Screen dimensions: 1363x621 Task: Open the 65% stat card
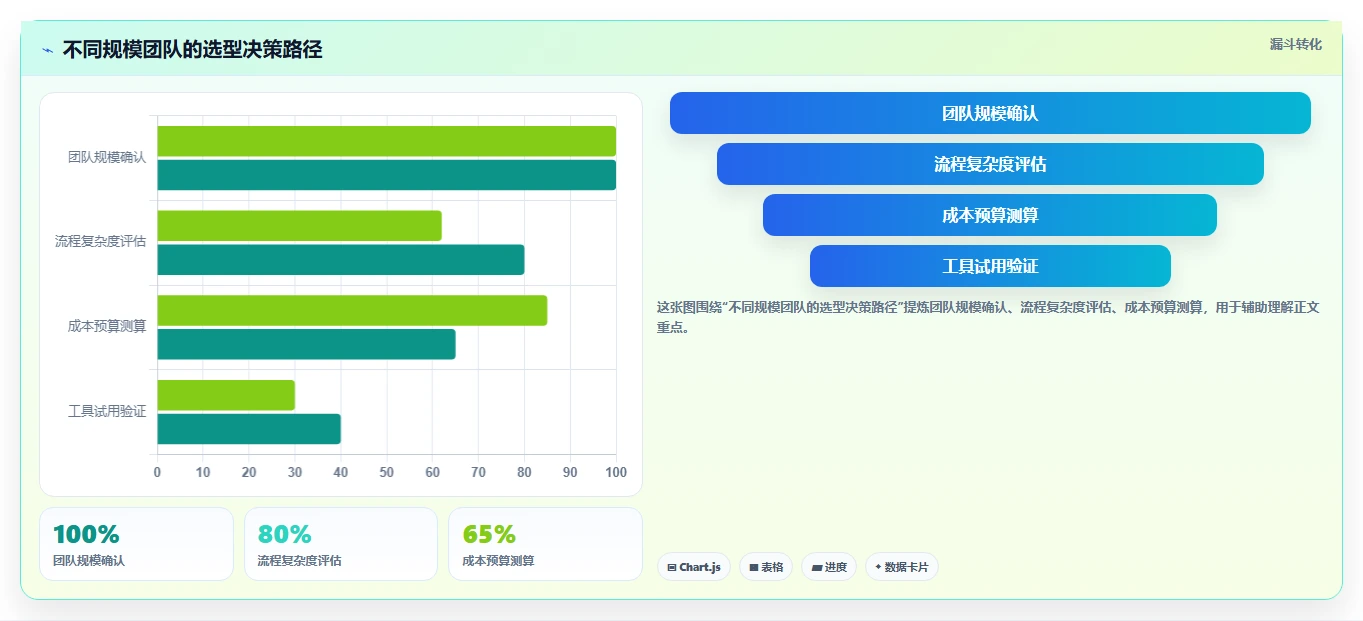click(545, 544)
